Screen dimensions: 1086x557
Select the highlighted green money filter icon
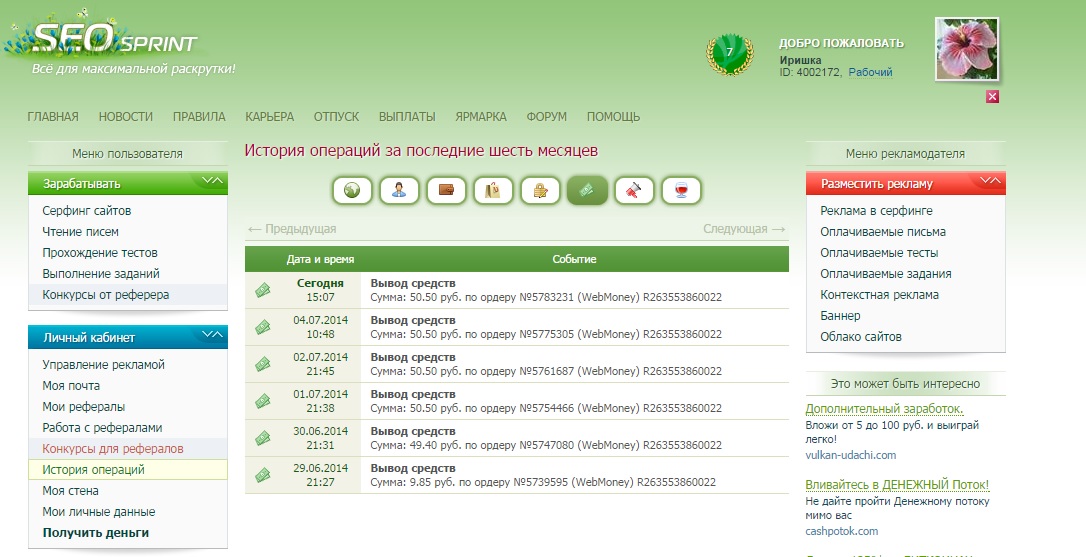(x=587, y=191)
